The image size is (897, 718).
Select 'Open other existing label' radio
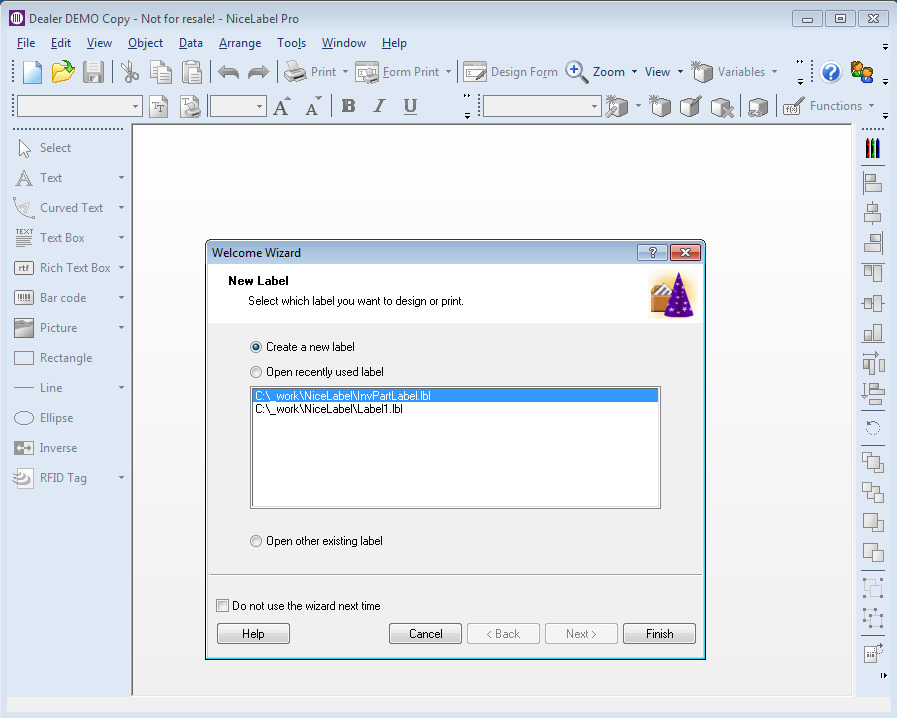tap(257, 541)
